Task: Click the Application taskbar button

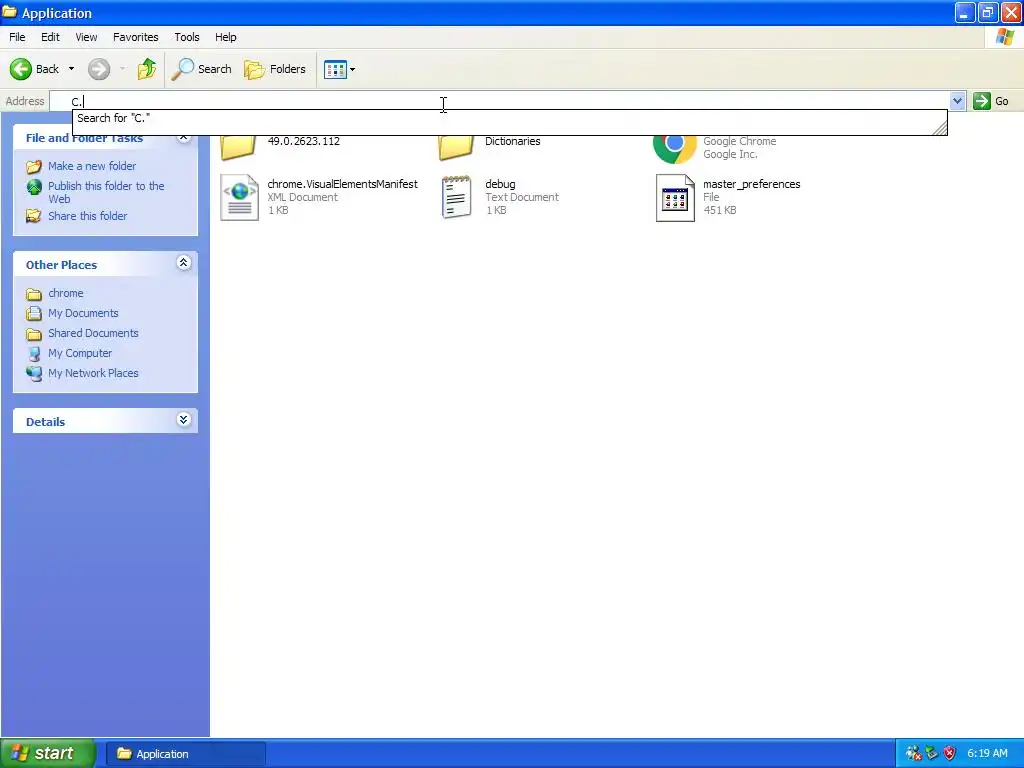Action: pyautogui.click(x=186, y=754)
